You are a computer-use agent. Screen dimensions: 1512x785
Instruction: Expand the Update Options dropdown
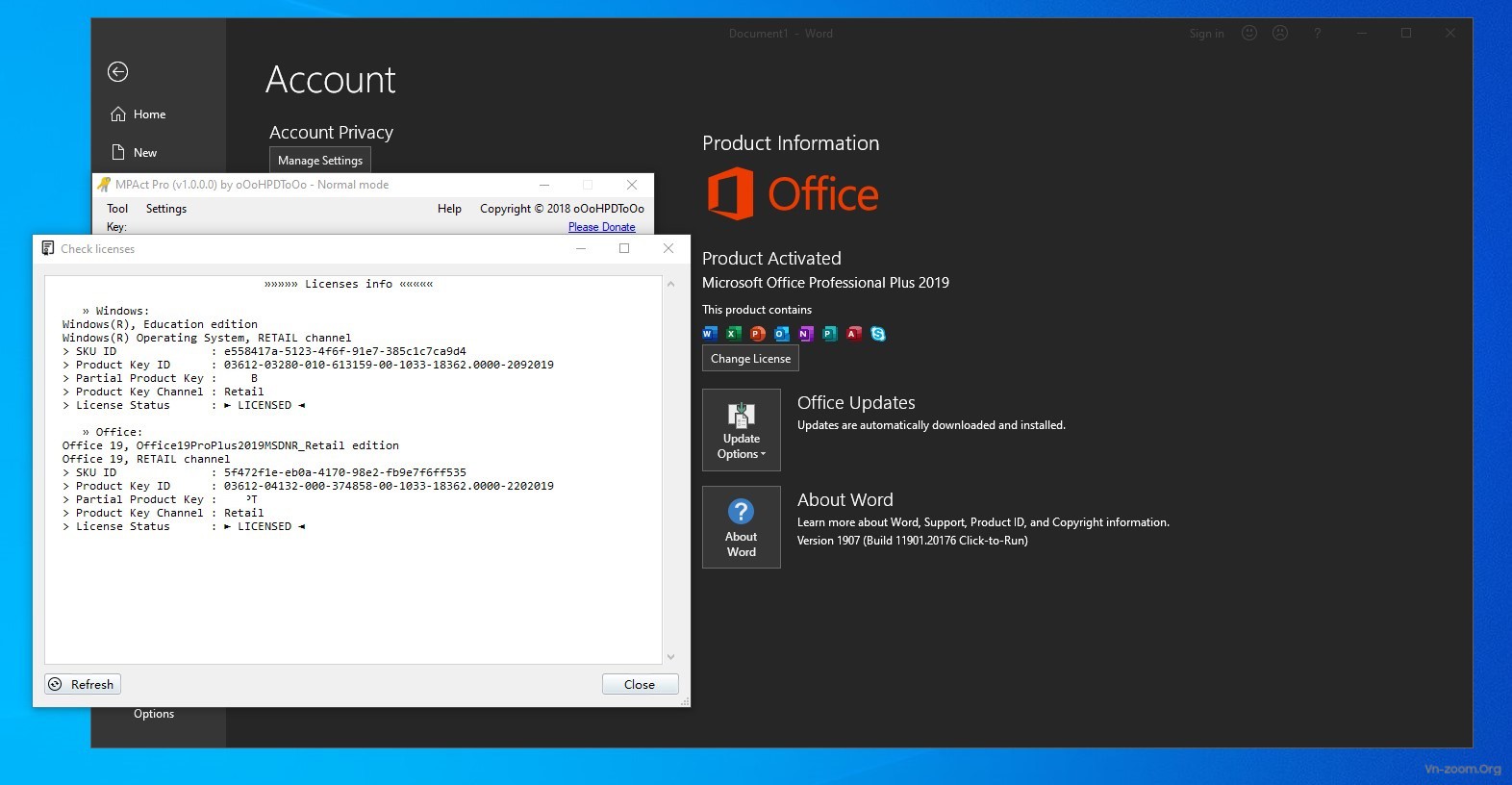pyautogui.click(x=741, y=430)
